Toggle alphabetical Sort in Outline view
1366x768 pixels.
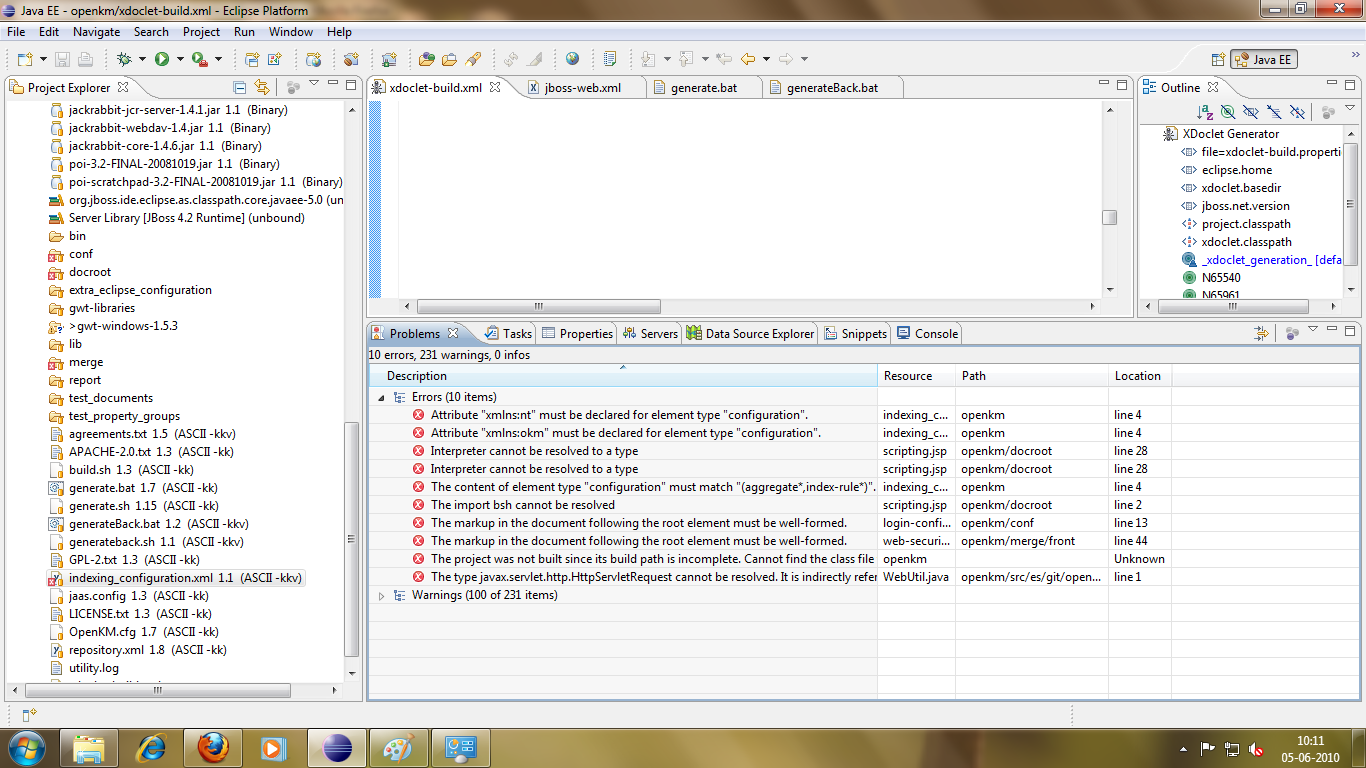[1205, 112]
